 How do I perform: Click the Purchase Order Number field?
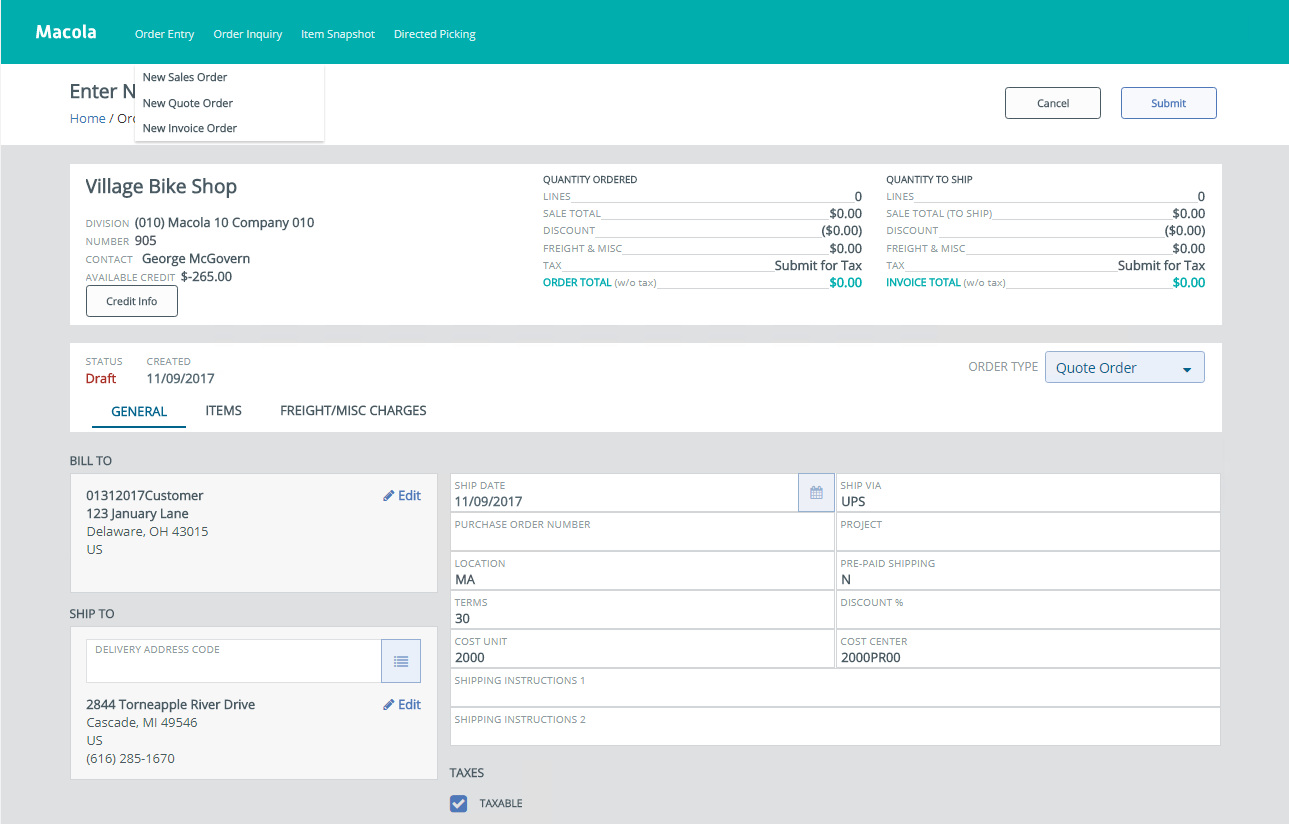642,532
